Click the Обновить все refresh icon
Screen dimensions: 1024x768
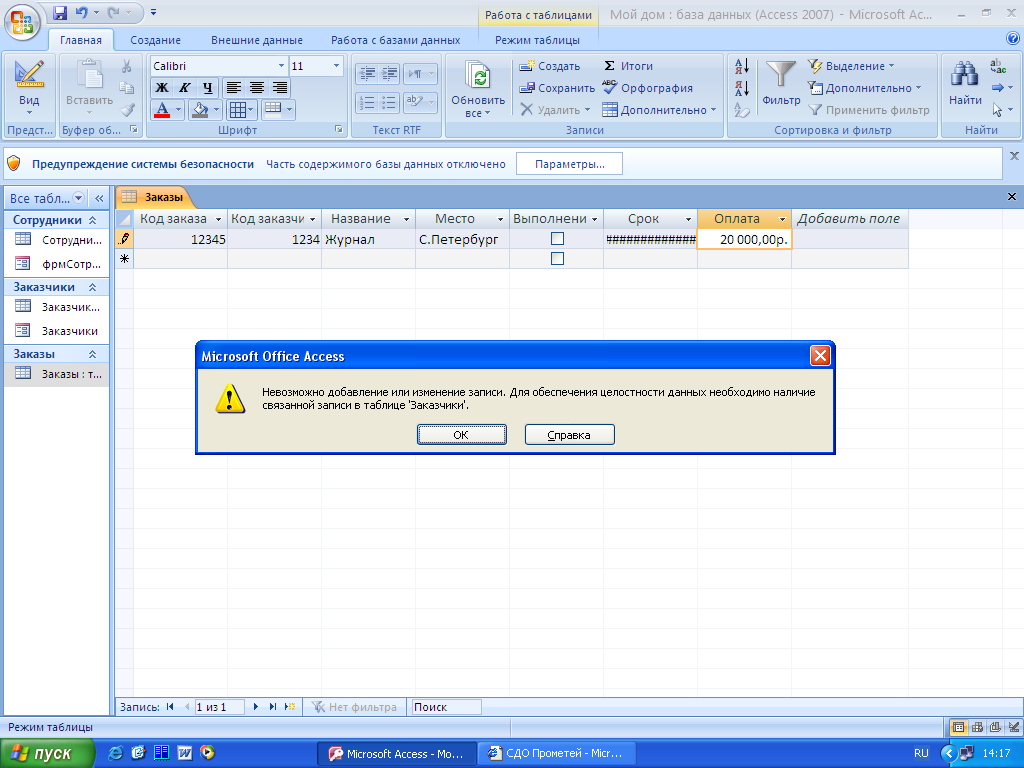tap(477, 75)
